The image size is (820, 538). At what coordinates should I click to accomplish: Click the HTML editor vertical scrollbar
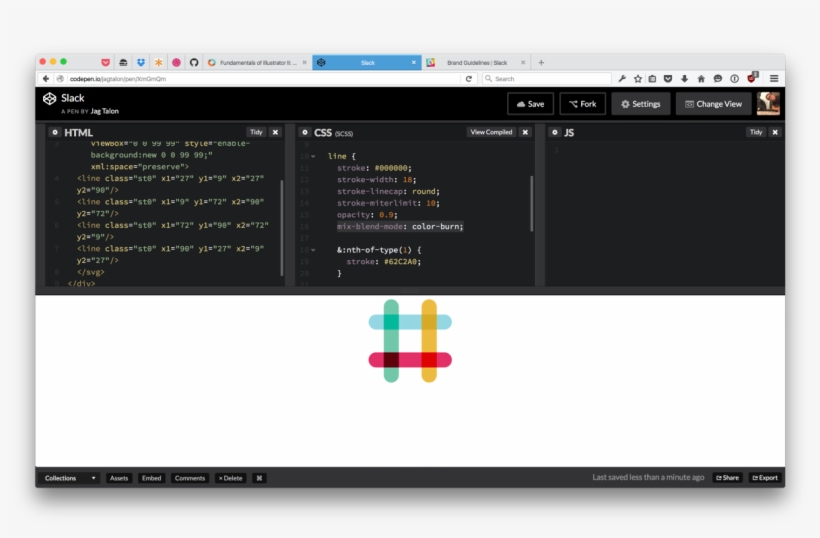click(282, 227)
